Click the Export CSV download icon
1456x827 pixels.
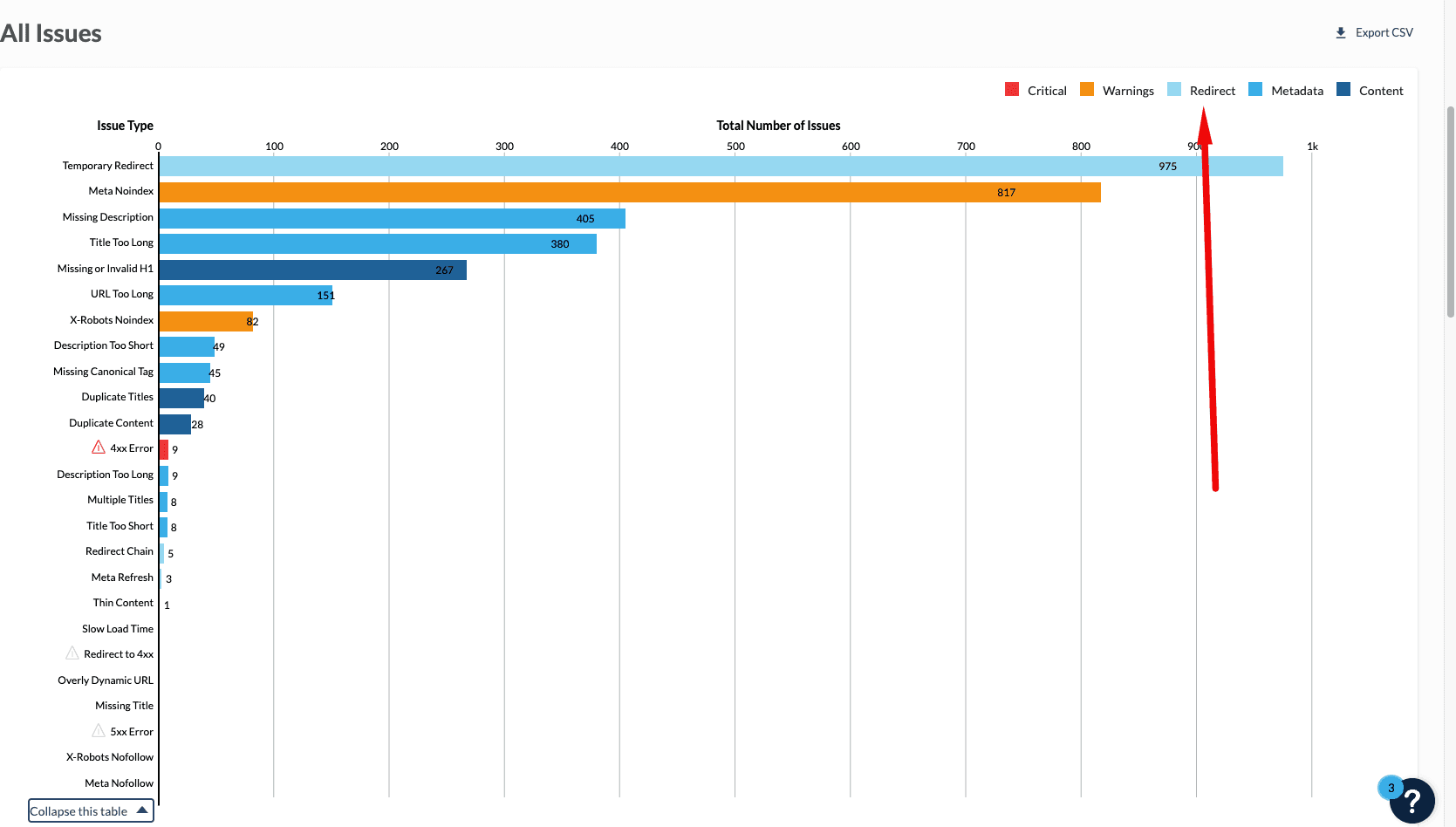(1341, 33)
